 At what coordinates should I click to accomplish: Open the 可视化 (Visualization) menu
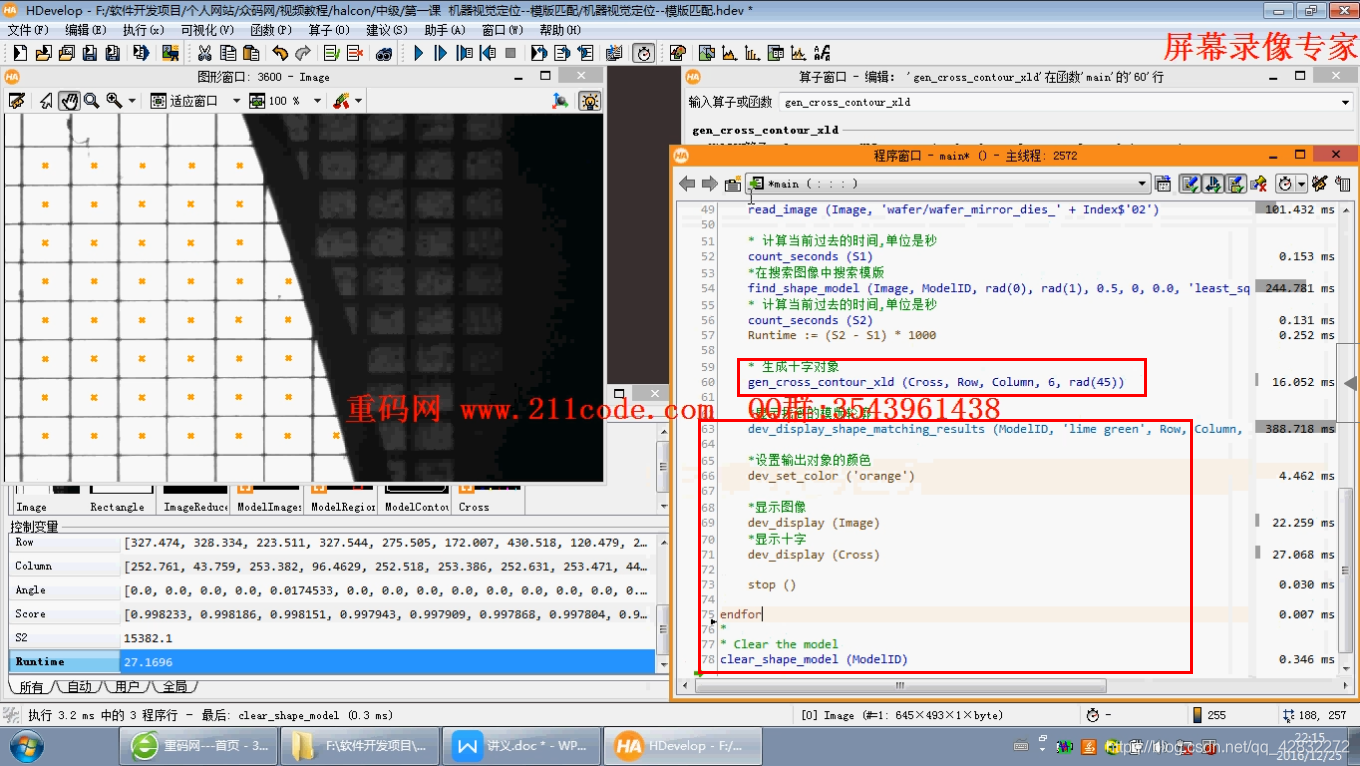(x=207, y=30)
